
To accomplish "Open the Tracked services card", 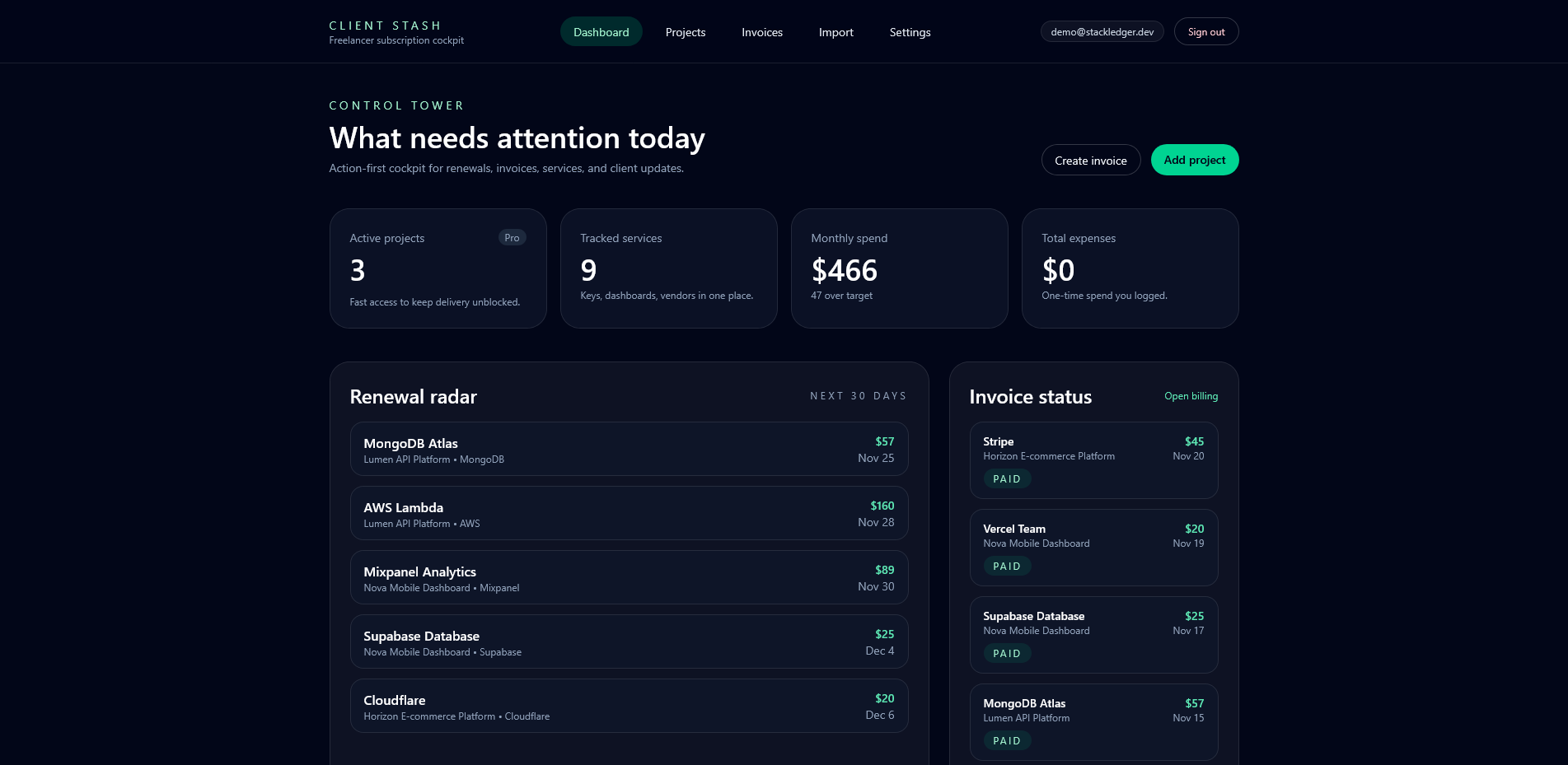I will coord(669,268).
